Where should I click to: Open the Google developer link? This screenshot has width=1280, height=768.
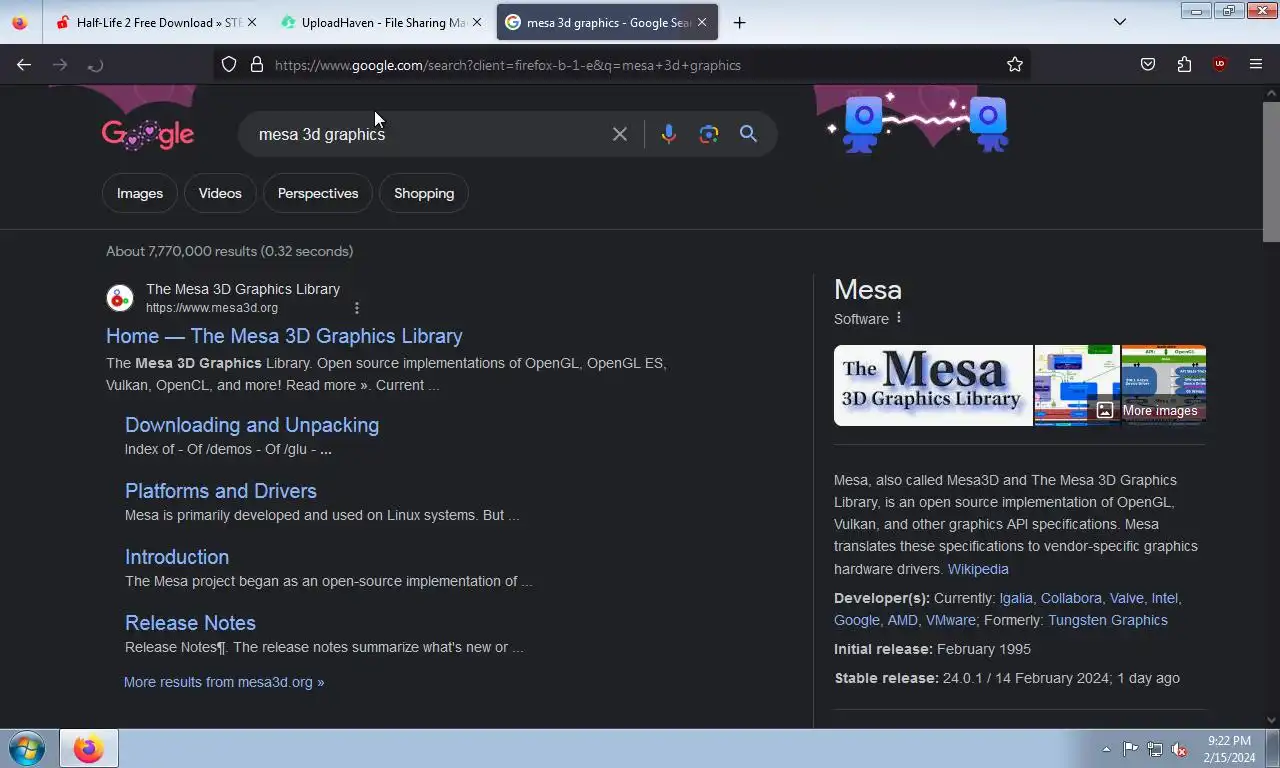[857, 620]
